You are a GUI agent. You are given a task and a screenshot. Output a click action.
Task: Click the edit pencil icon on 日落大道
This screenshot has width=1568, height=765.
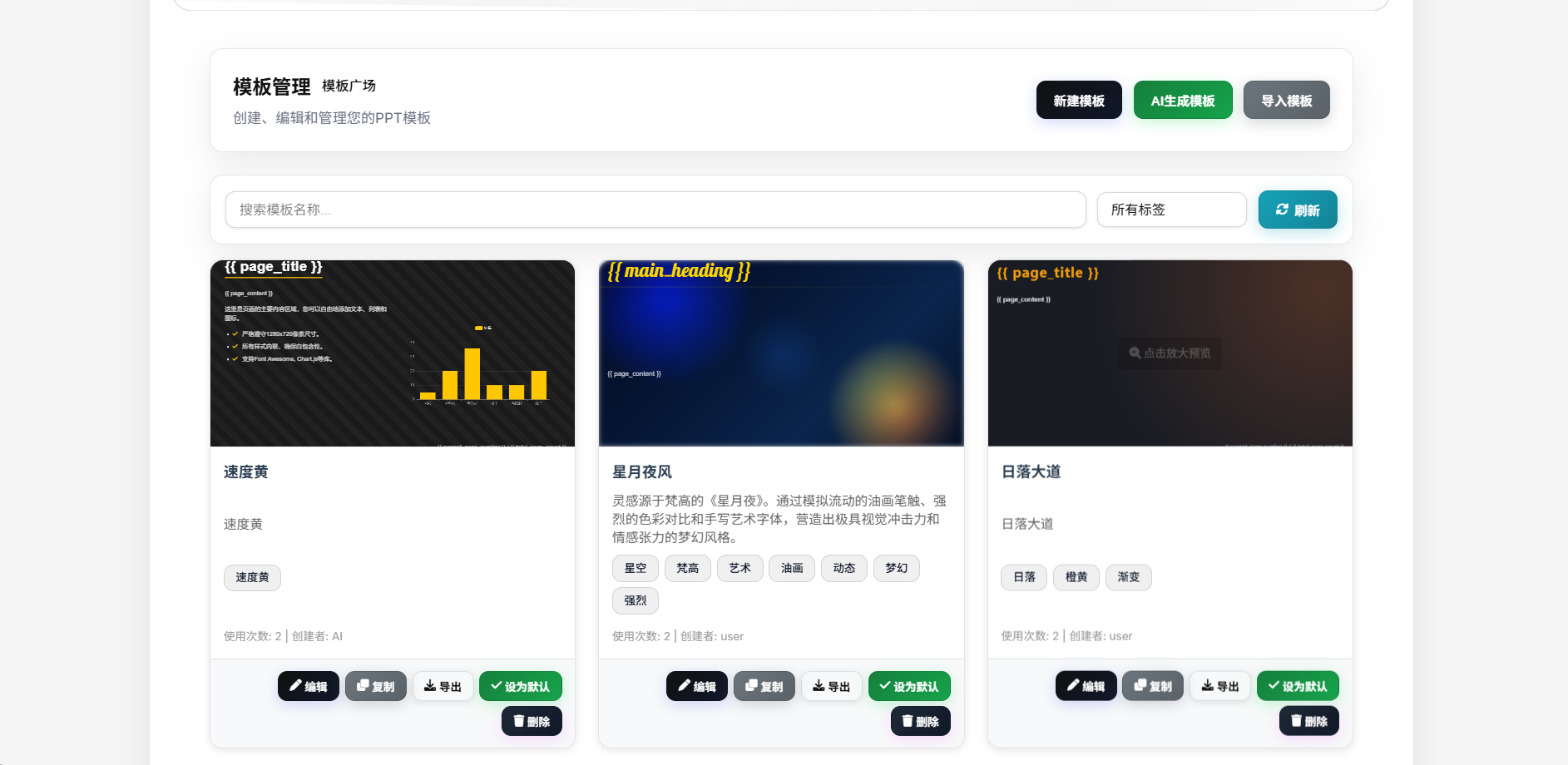1072,686
